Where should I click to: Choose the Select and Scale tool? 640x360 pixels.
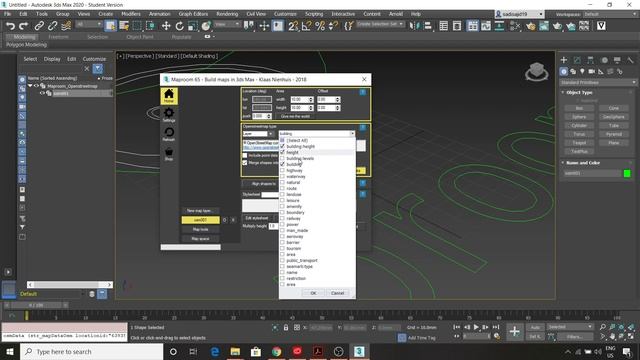pos(193,26)
